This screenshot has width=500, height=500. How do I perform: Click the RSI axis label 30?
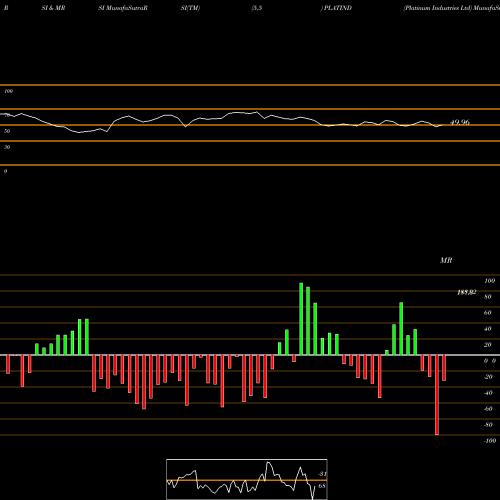point(7,147)
